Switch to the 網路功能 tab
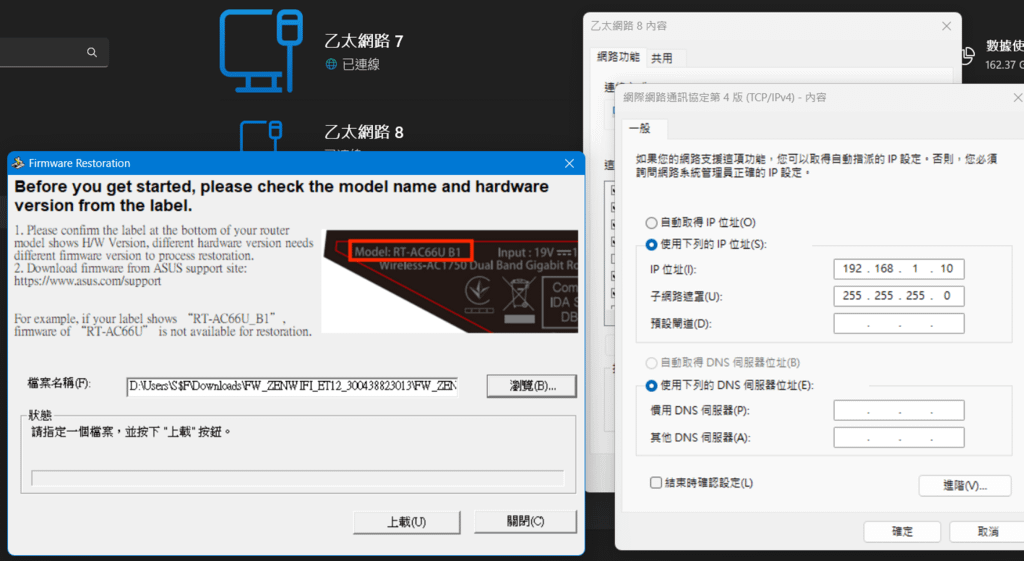Image resolution: width=1024 pixels, height=561 pixels. pyautogui.click(x=618, y=57)
